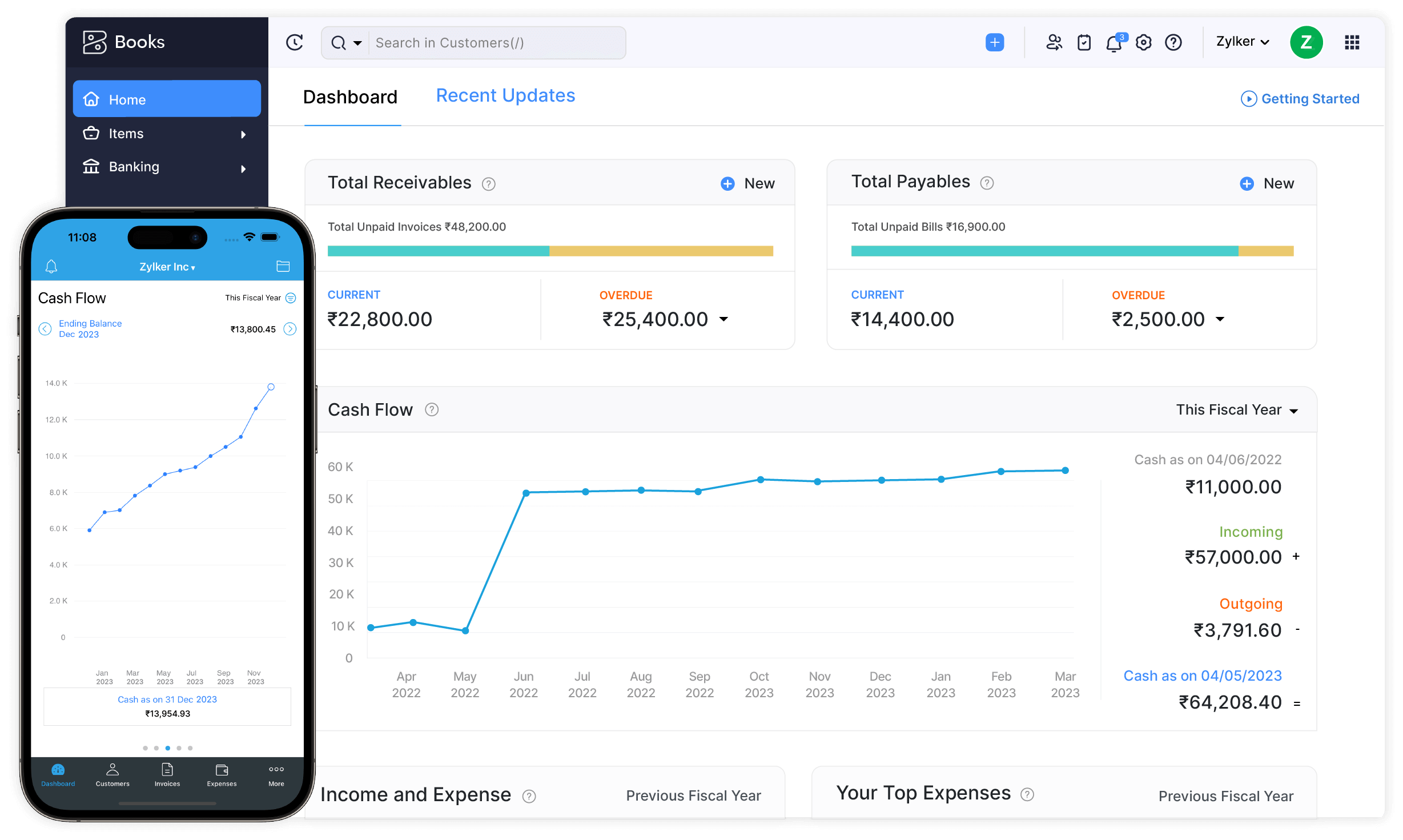Click the Items menu icon
1403x840 pixels.
tap(91, 132)
